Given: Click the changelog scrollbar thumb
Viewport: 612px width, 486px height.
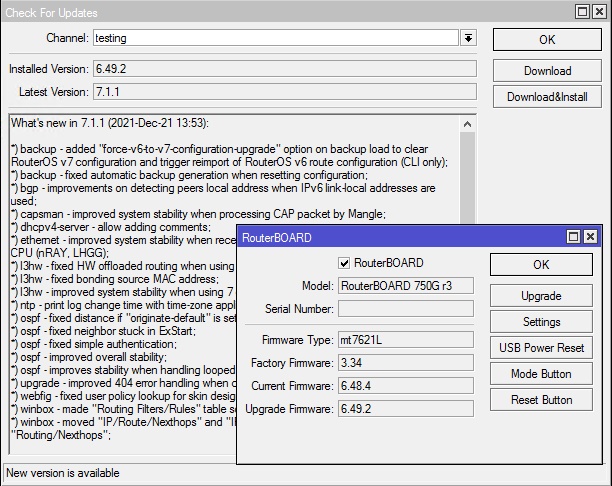Looking at the screenshot, I should [x=467, y=178].
